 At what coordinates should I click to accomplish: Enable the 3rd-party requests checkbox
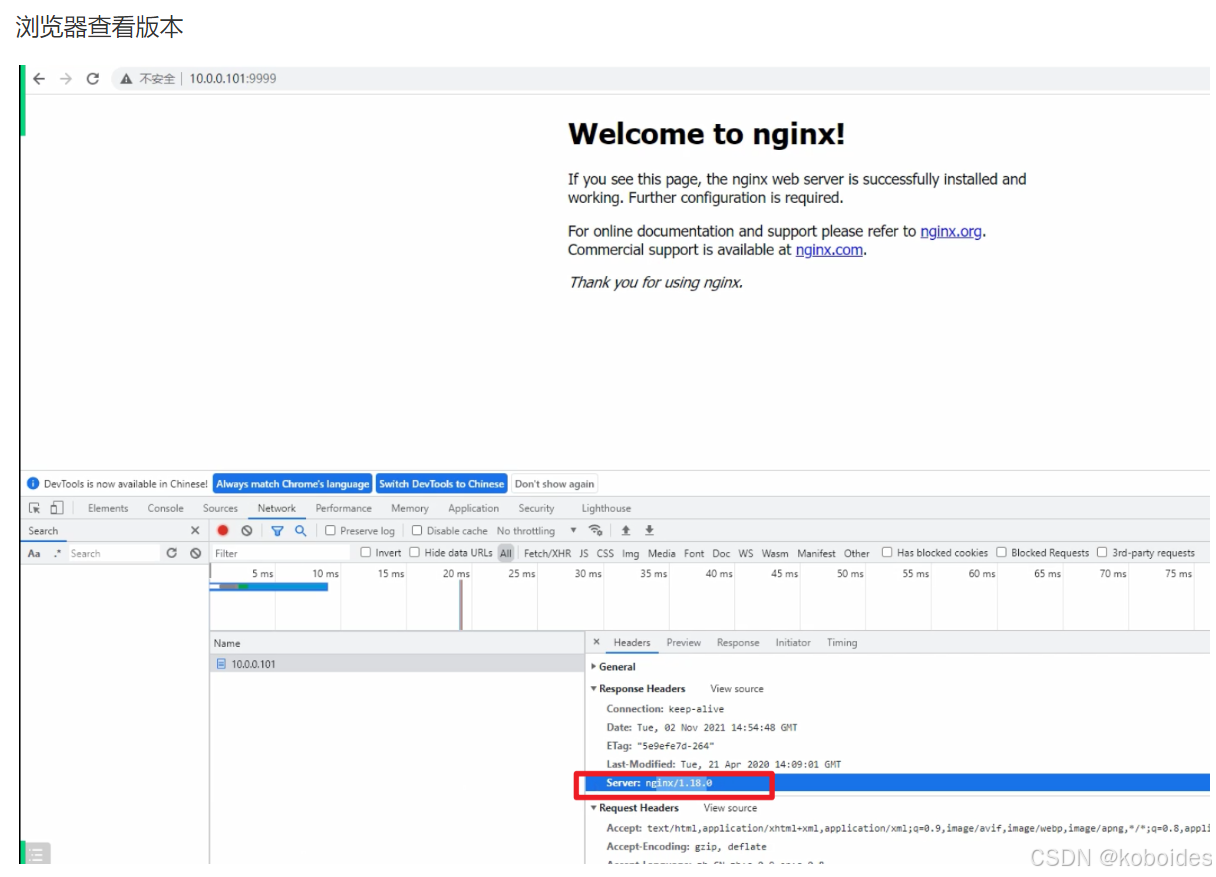point(1102,553)
